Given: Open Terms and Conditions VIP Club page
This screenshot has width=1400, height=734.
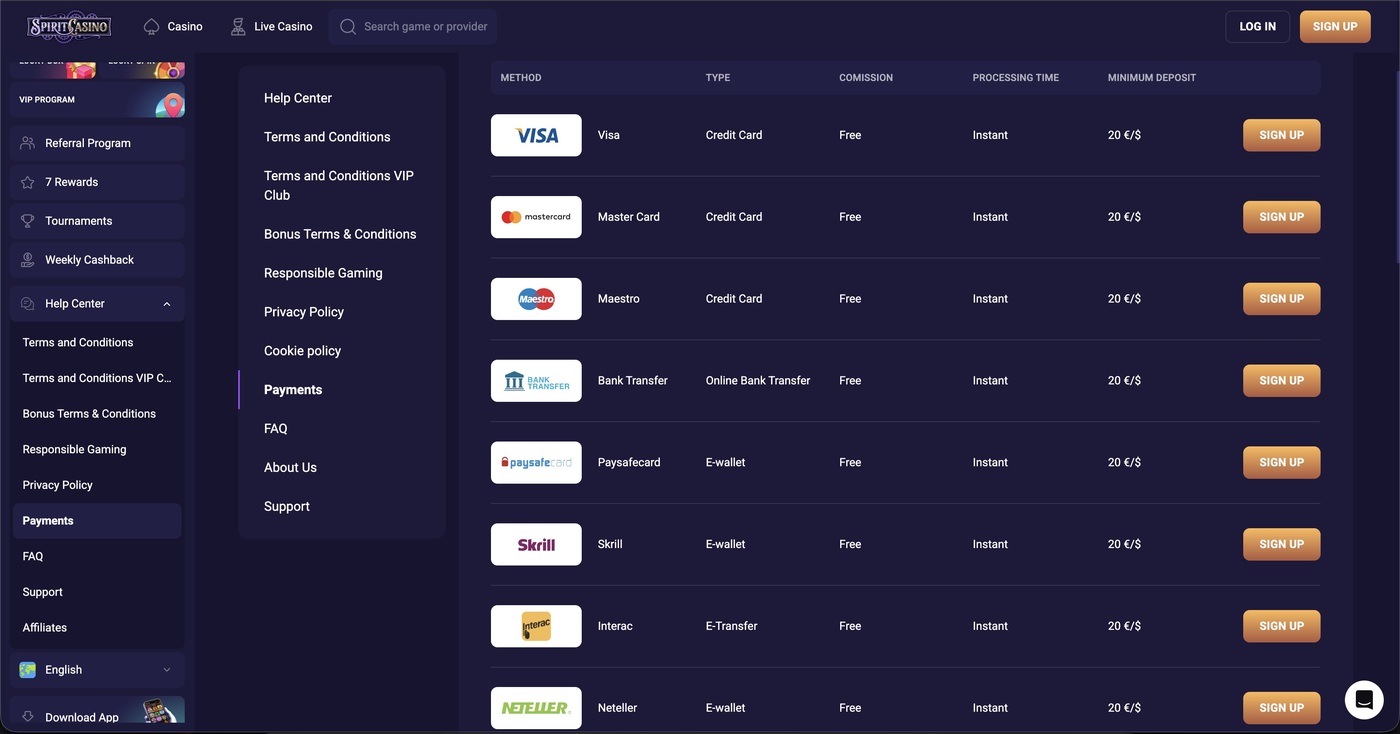Looking at the screenshot, I should pyautogui.click(x=340, y=185).
